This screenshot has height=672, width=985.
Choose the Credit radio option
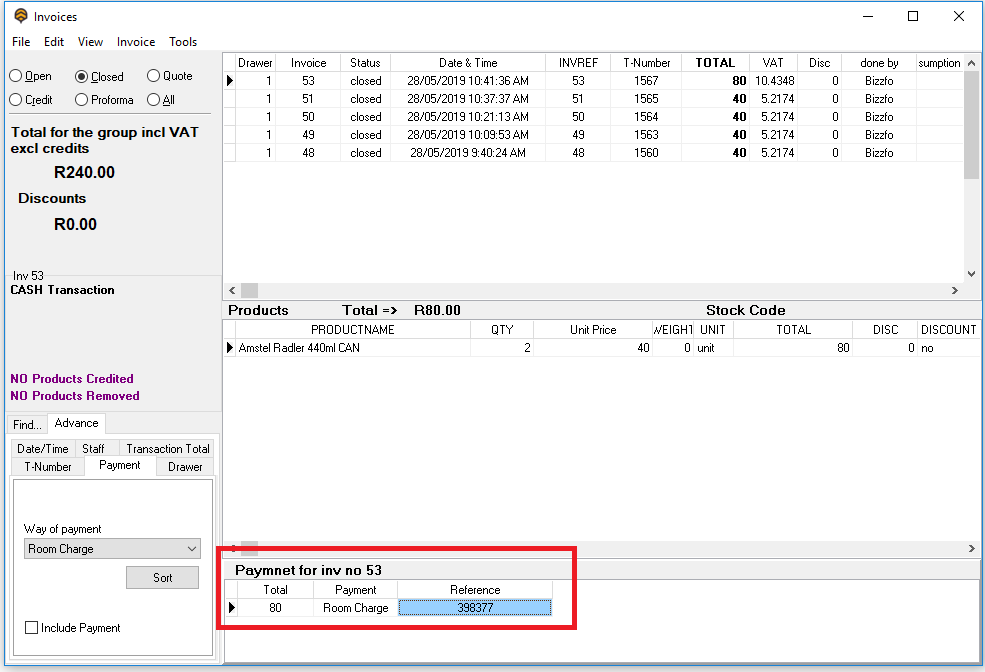(16, 100)
